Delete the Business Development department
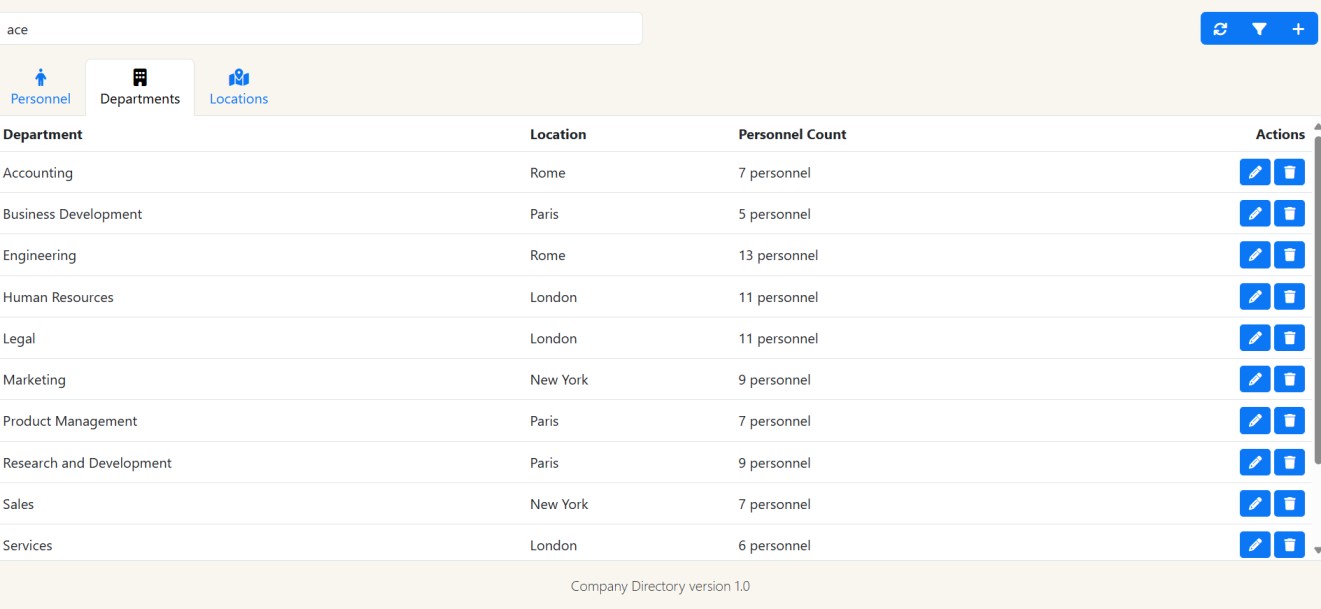 coord(1289,212)
